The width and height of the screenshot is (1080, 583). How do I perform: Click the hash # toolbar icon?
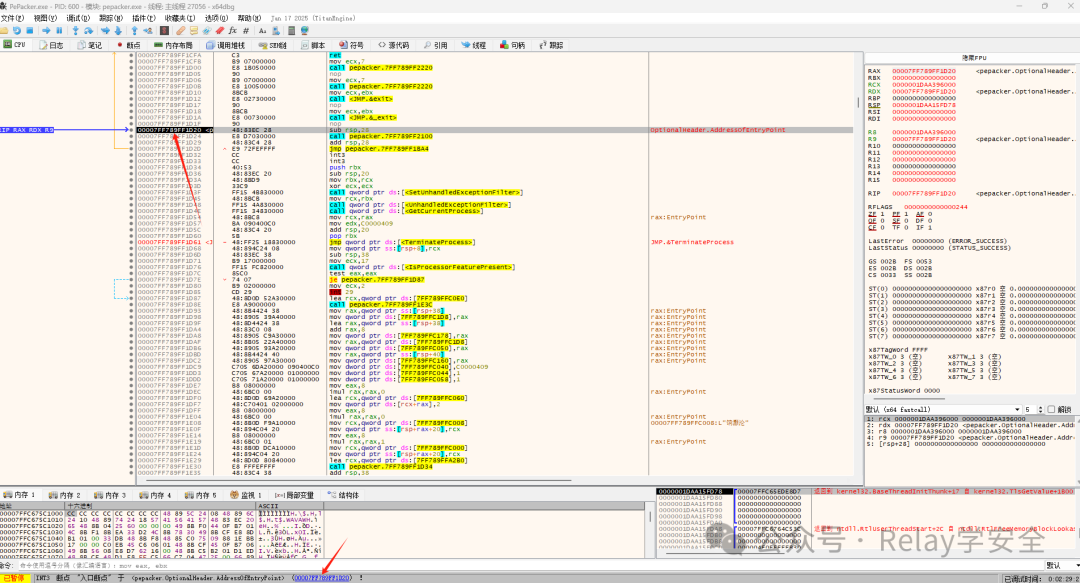click(246, 30)
